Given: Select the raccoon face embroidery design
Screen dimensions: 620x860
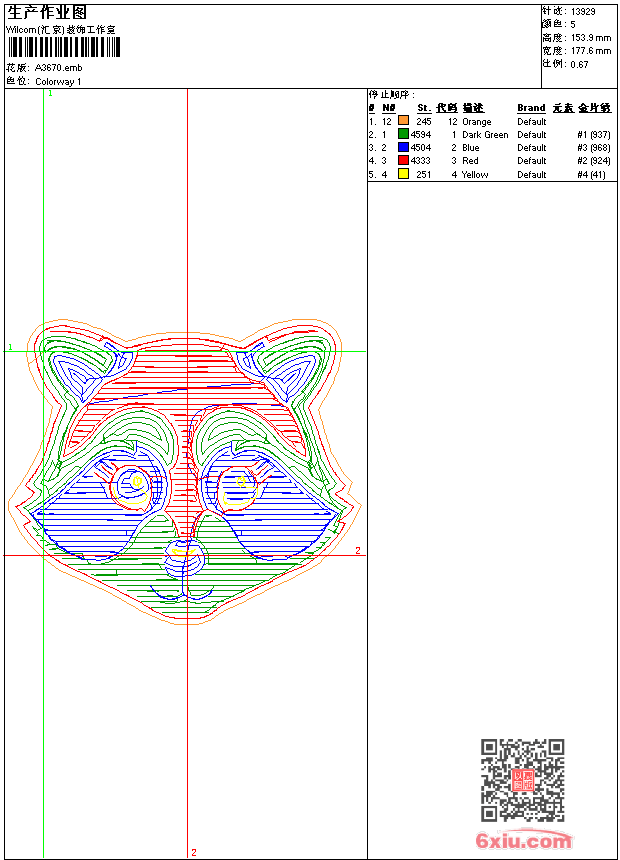Looking at the screenshot, I should [184, 471].
